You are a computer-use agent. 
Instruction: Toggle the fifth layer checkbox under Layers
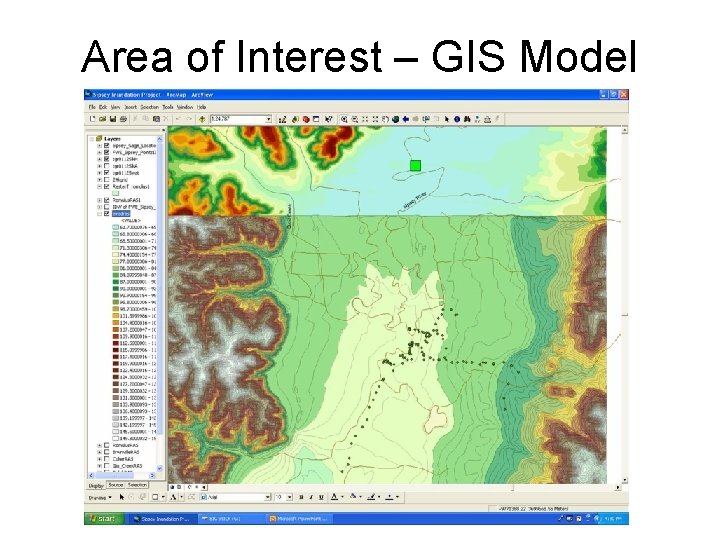pos(107,173)
